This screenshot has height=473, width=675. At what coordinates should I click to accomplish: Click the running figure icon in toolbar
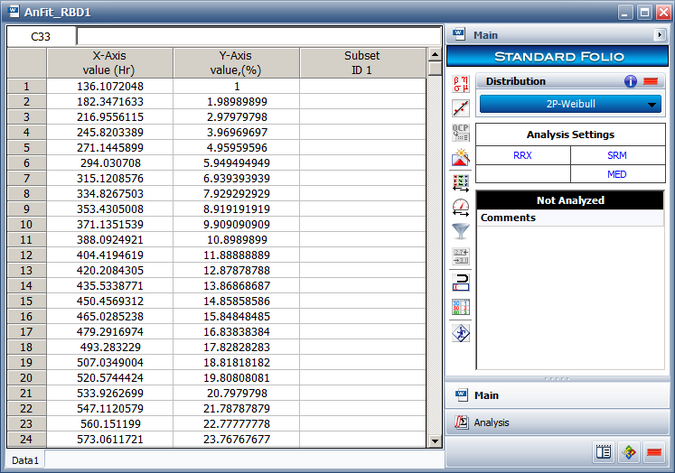[461, 333]
